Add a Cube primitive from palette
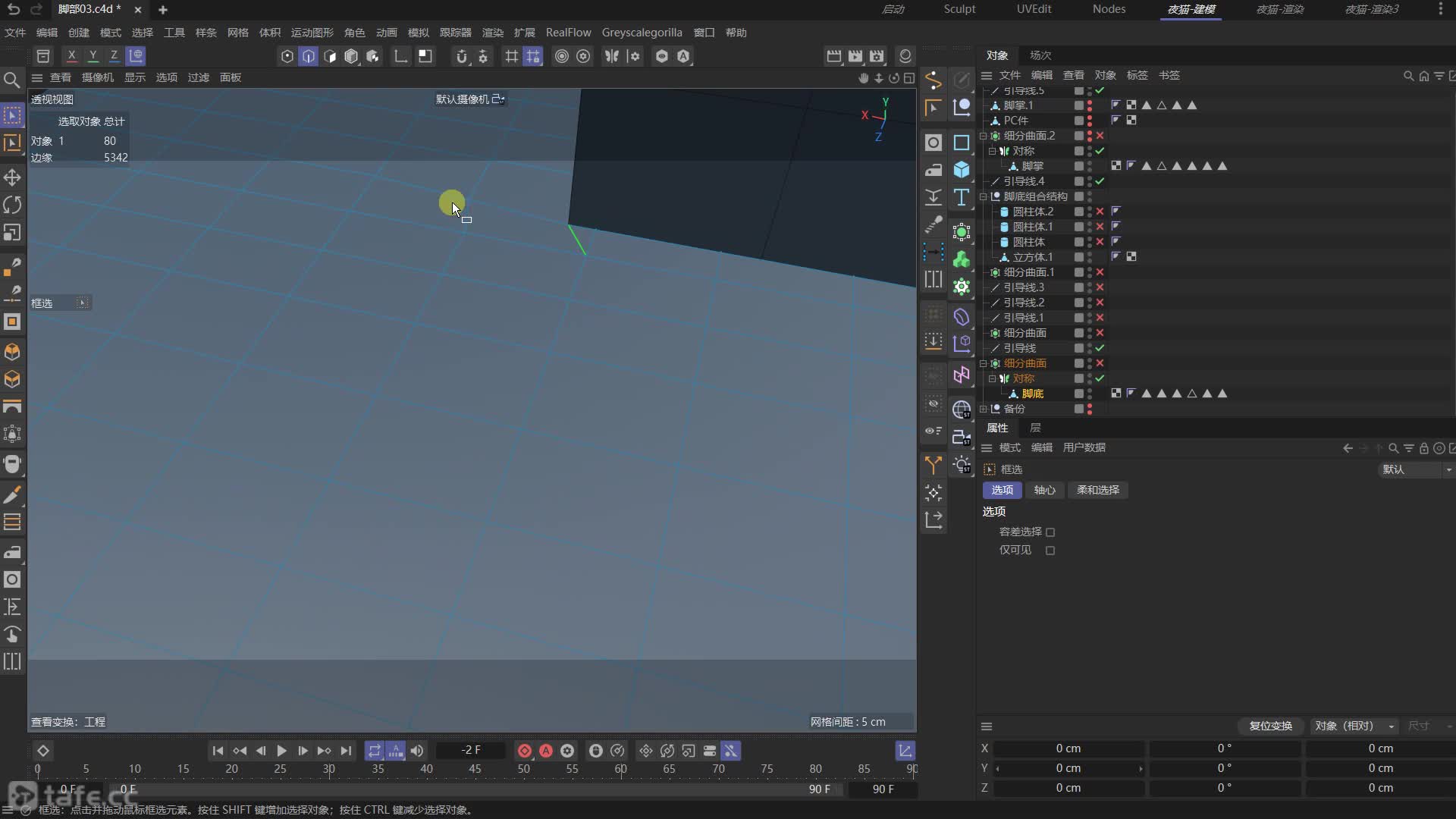 pos(962,170)
